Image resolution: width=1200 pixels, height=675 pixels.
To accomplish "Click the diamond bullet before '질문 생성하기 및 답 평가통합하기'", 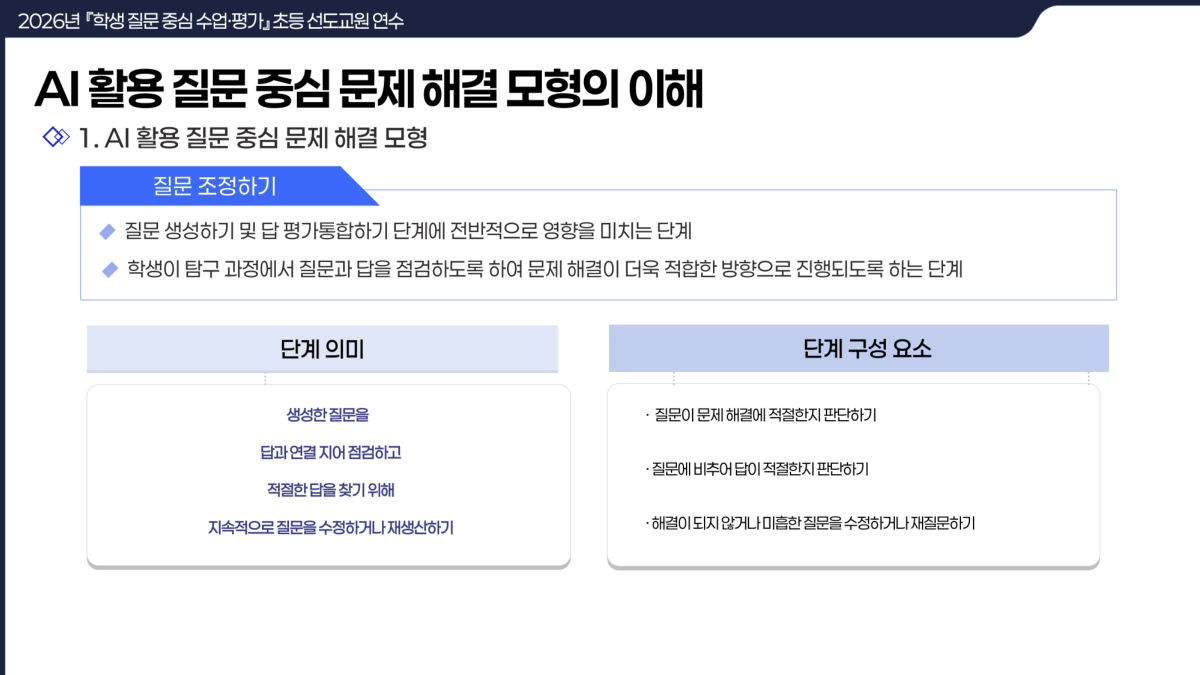I will (108, 232).
